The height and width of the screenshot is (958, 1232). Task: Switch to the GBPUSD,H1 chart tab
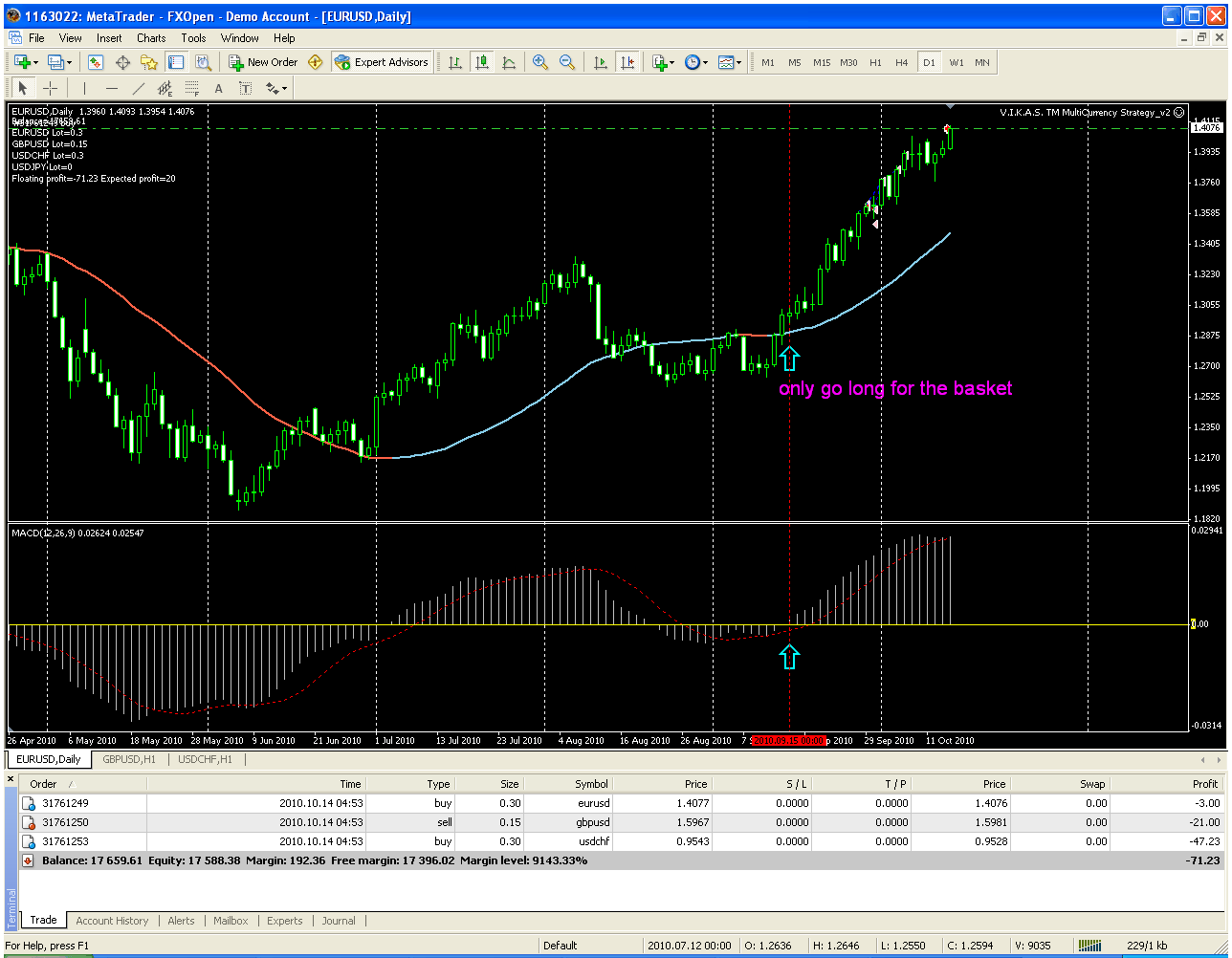click(x=129, y=759)
